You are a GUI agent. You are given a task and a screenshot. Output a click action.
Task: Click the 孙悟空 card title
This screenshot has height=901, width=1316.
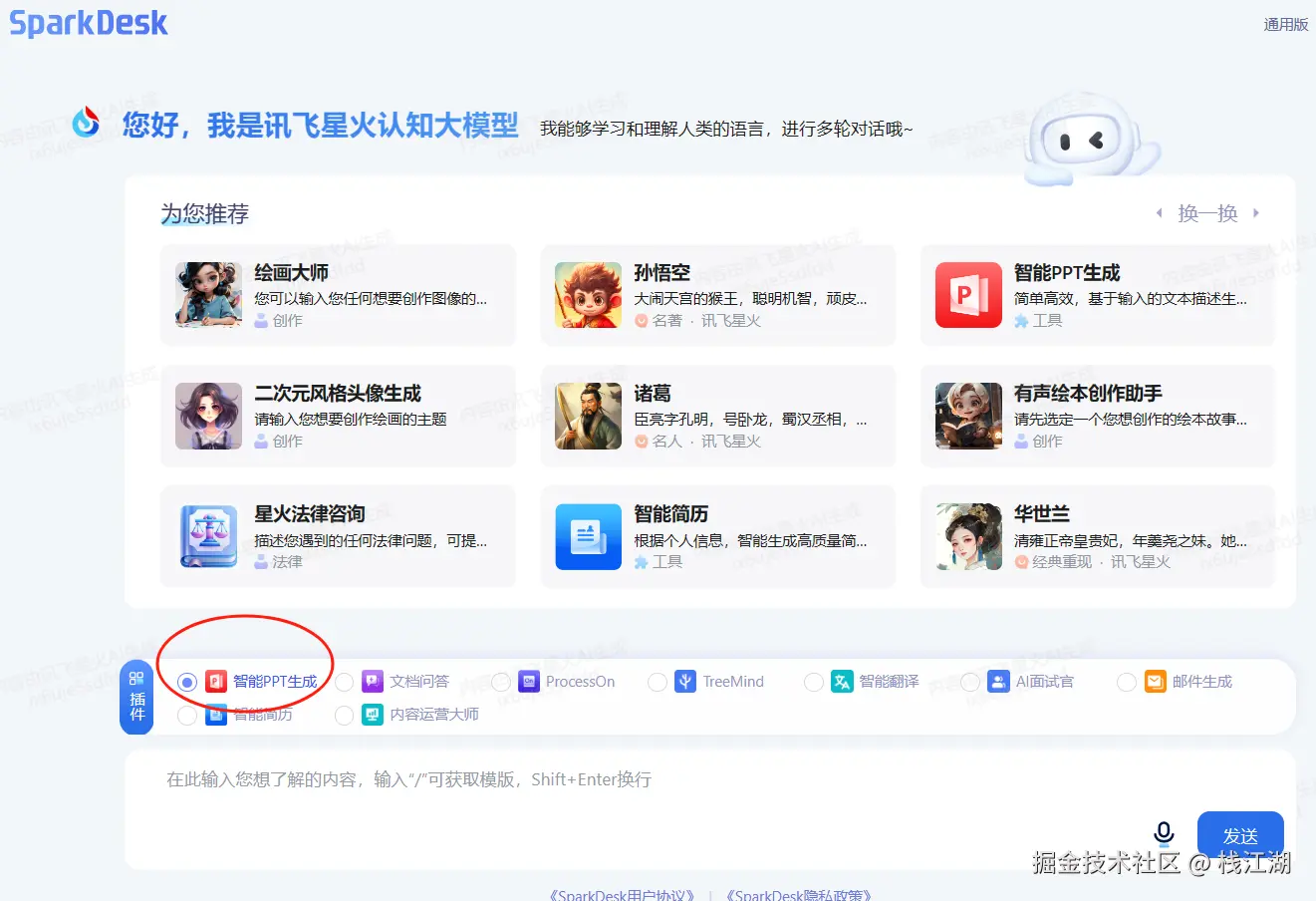tap(662, 273)
